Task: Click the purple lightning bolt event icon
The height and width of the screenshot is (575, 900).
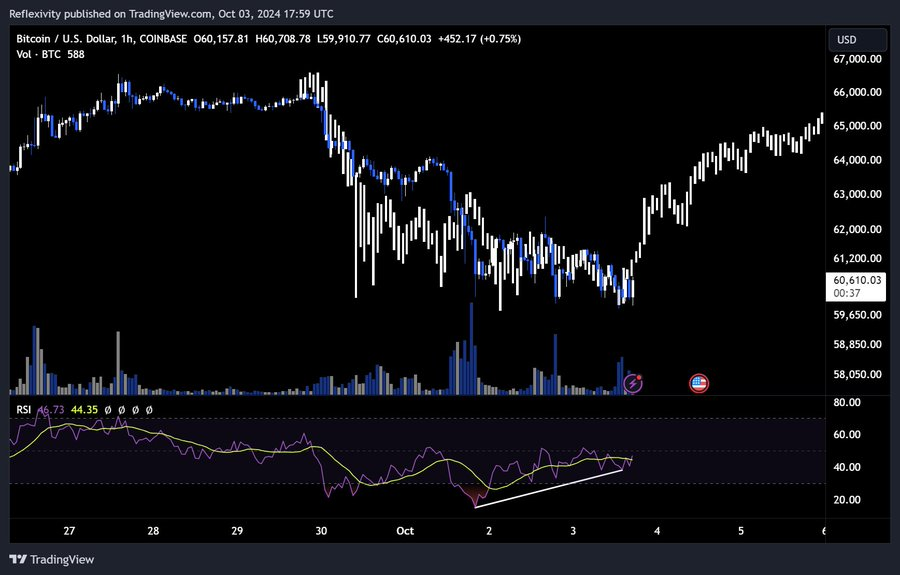Action: [633, 382]
